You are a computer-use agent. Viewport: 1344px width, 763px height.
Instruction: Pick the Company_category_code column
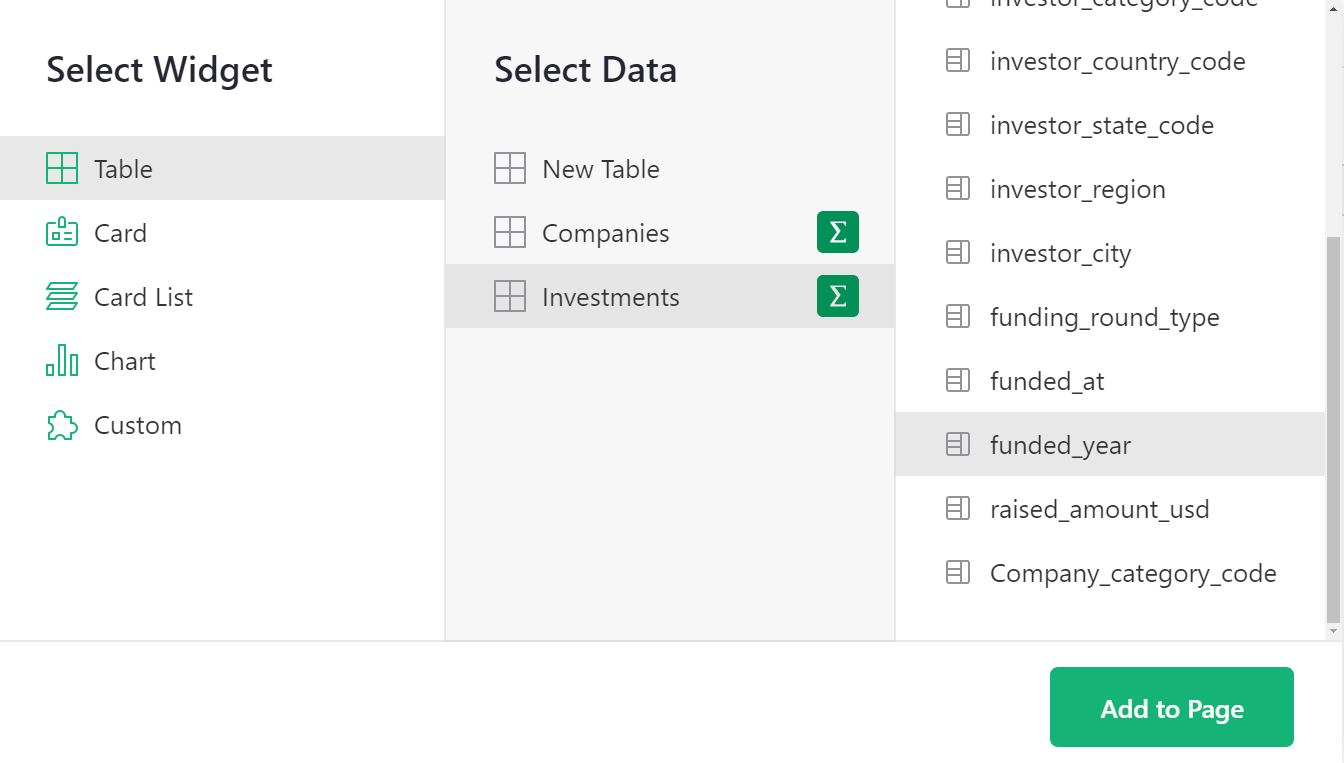click(1132, 573)
